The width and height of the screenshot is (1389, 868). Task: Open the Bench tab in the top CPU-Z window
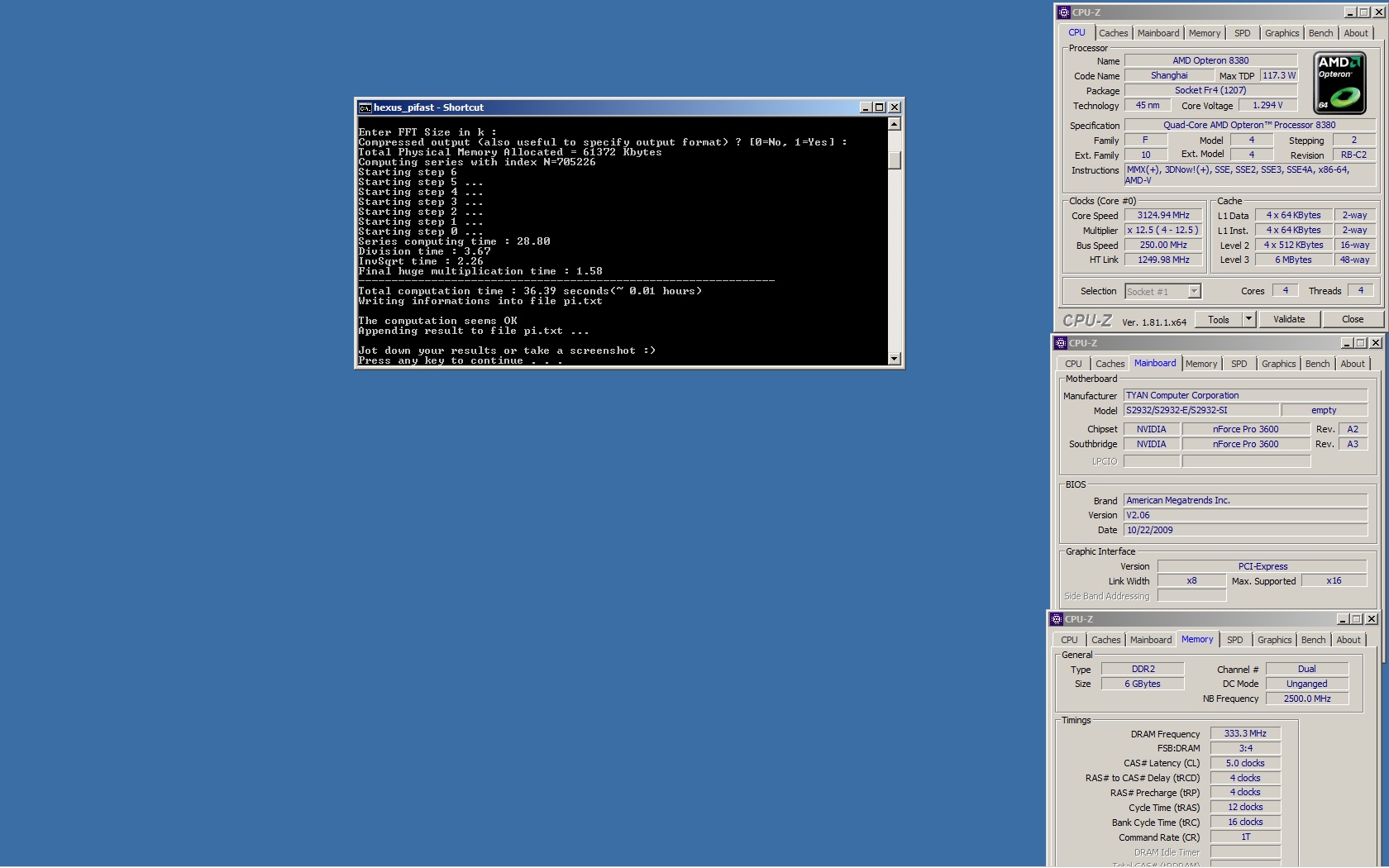(1320, 33)
